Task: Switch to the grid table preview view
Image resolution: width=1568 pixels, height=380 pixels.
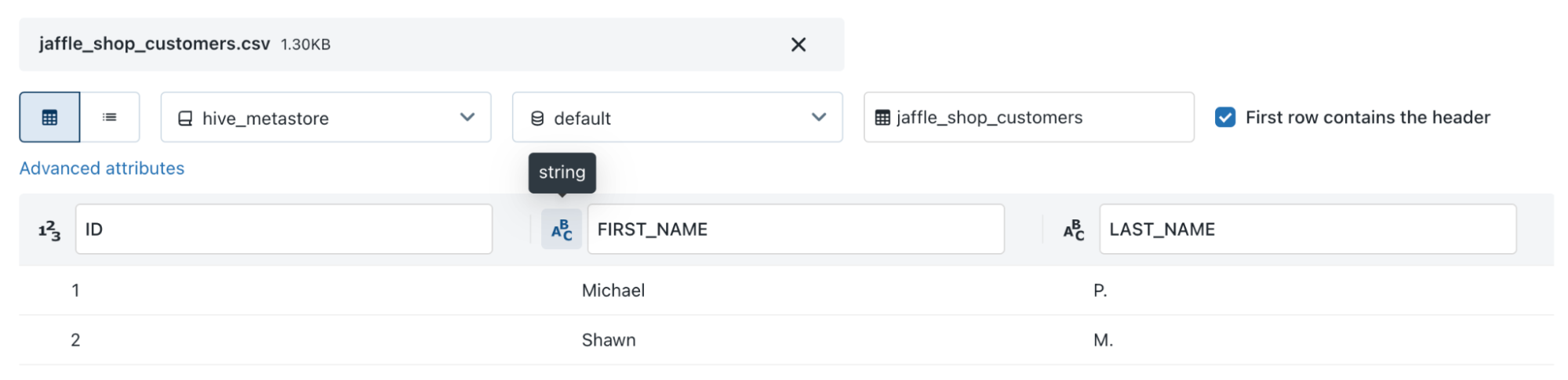Action: [x=49, y=118]
